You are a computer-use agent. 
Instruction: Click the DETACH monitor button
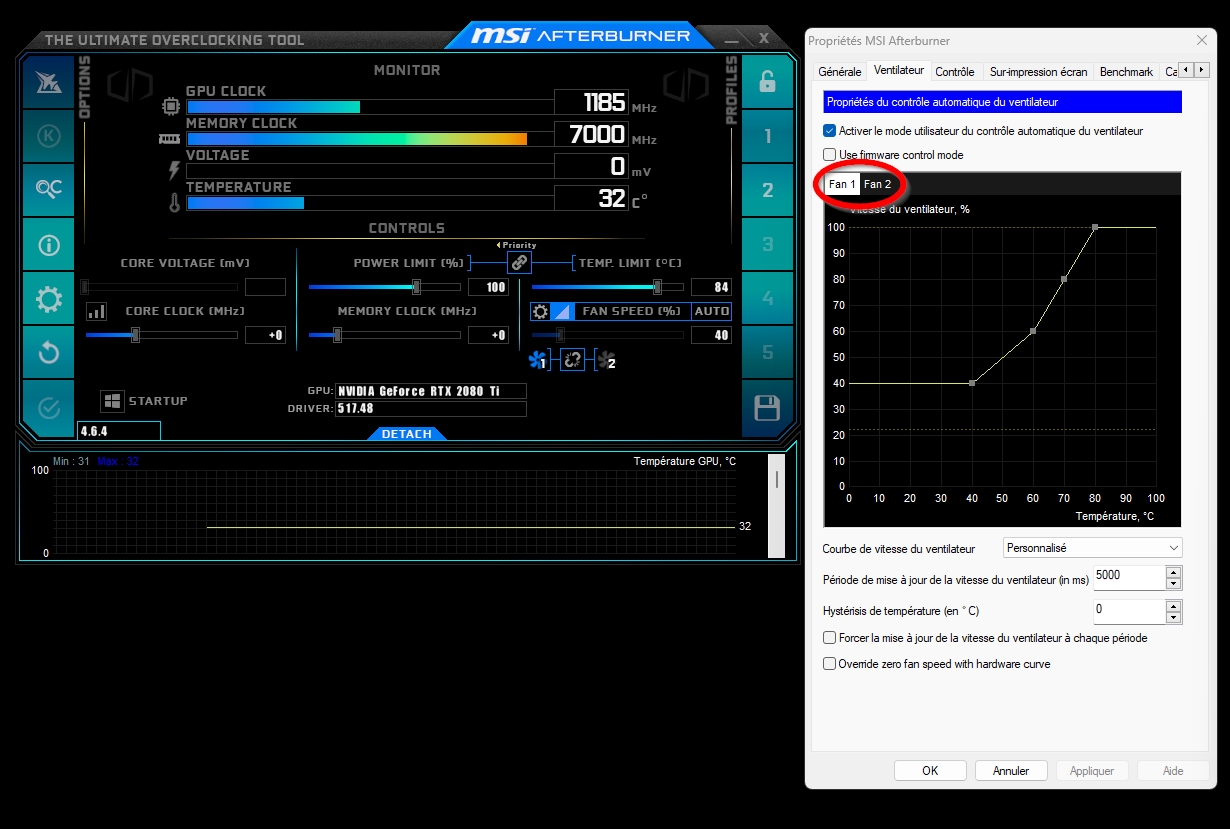pyautogui.click(x=407, y=434)
